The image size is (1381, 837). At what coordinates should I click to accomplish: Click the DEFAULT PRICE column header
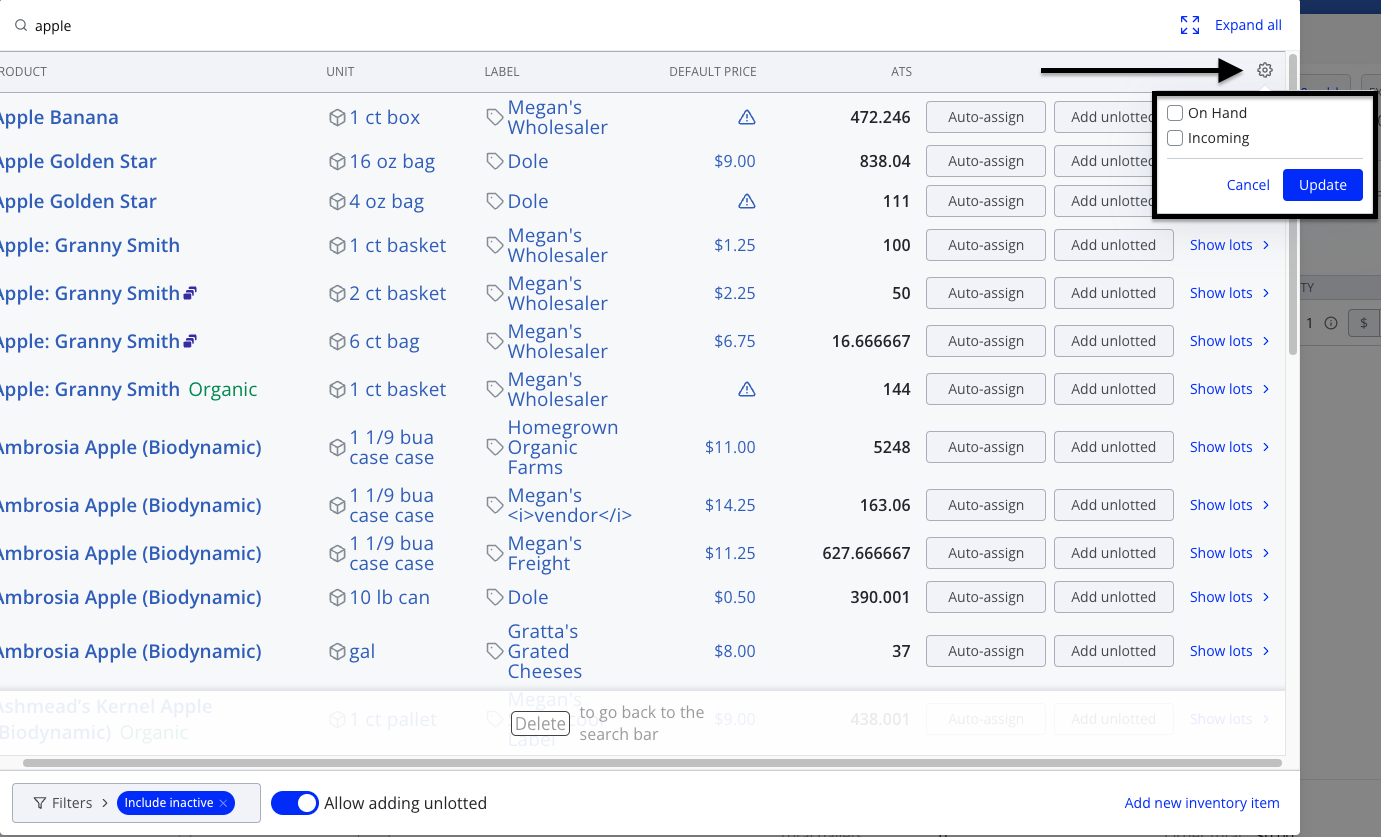(x=713, y=72)
